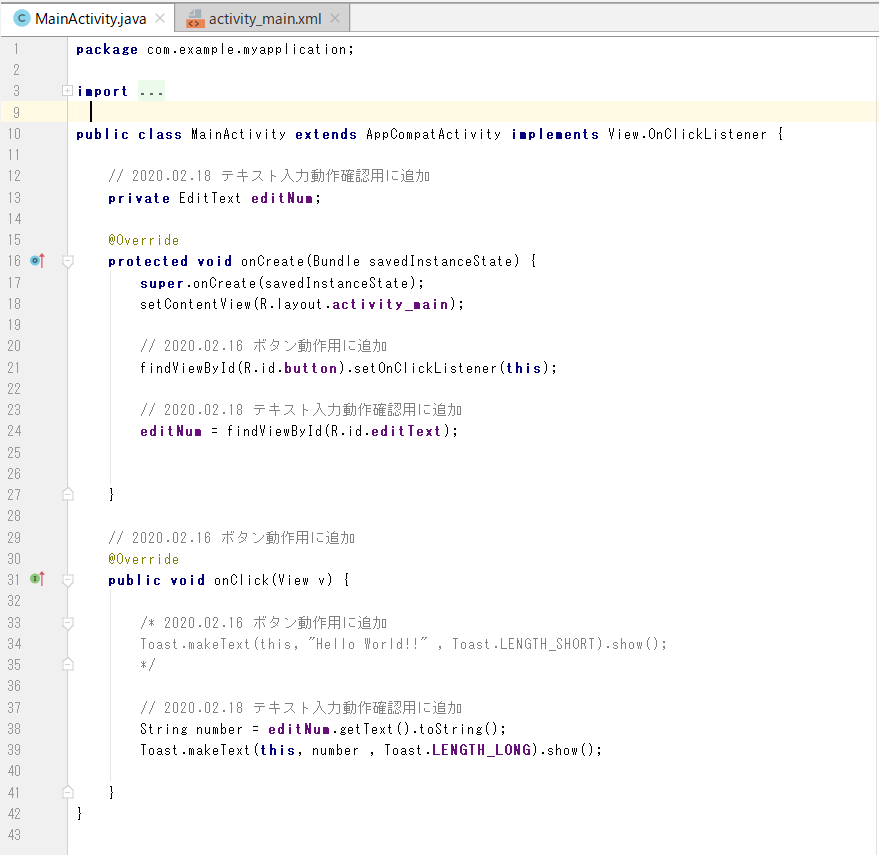Expand the folded import block
This screenshot has height=855, width=879.
pos(67,91)
